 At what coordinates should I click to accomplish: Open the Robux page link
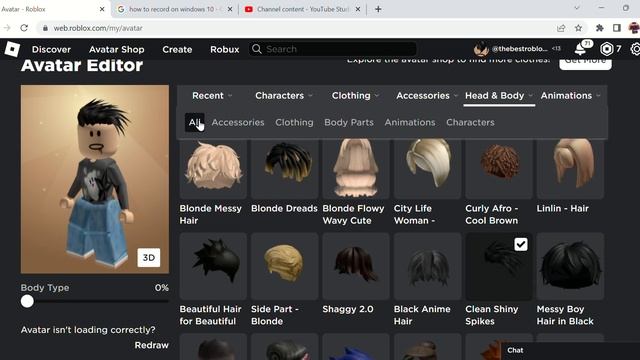pyautogui.click(x=224, y=49)
